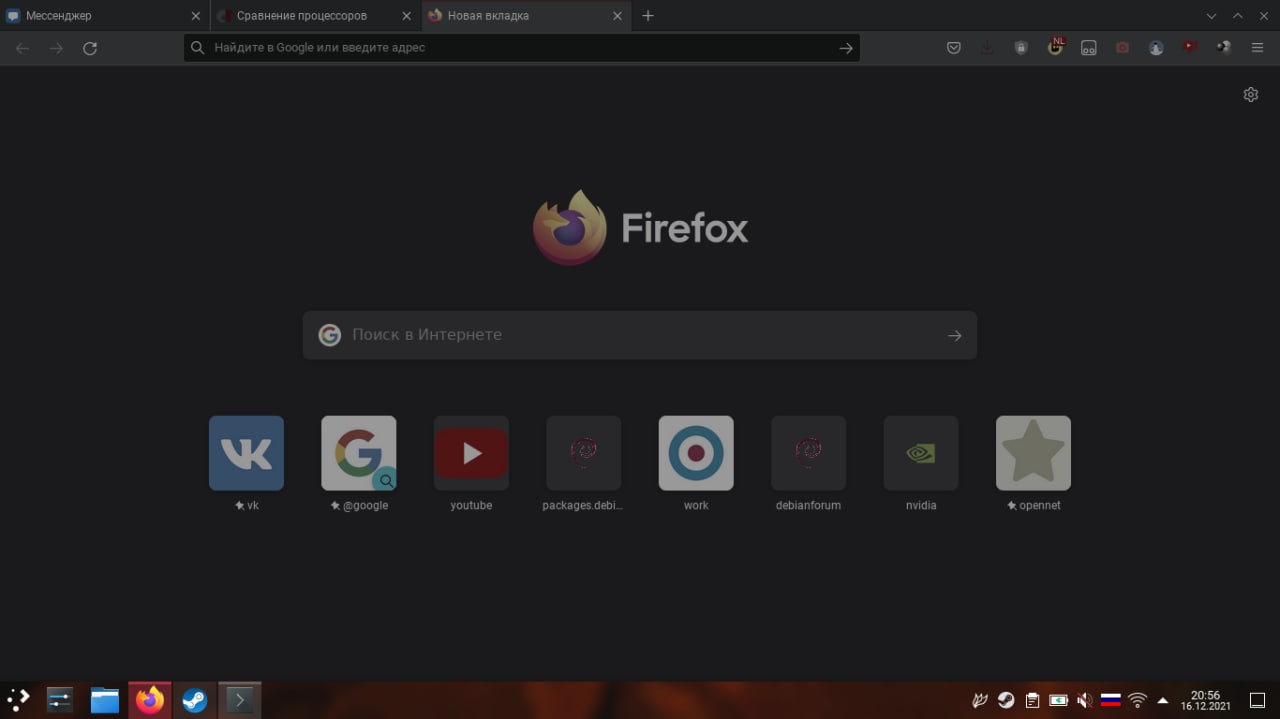Expand hidden system tray icons arrow

pos(1163,700)
